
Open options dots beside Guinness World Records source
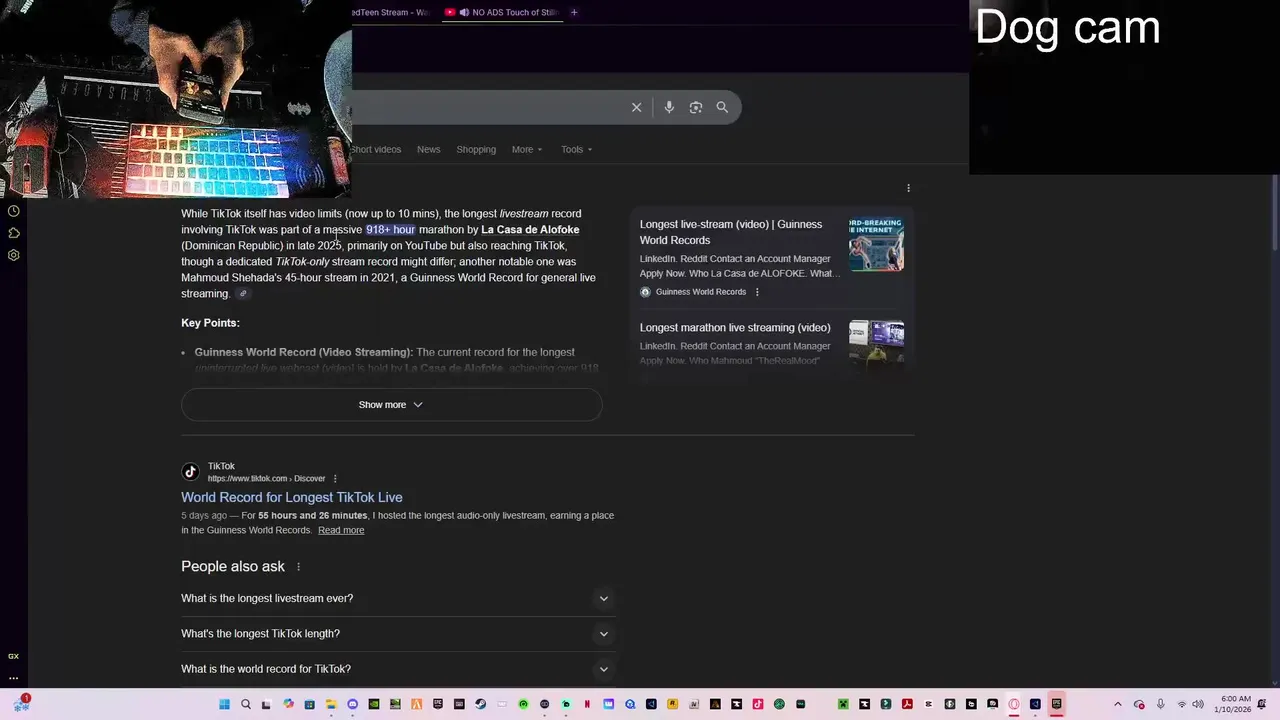pyautogui.click(x=757, y=292)
